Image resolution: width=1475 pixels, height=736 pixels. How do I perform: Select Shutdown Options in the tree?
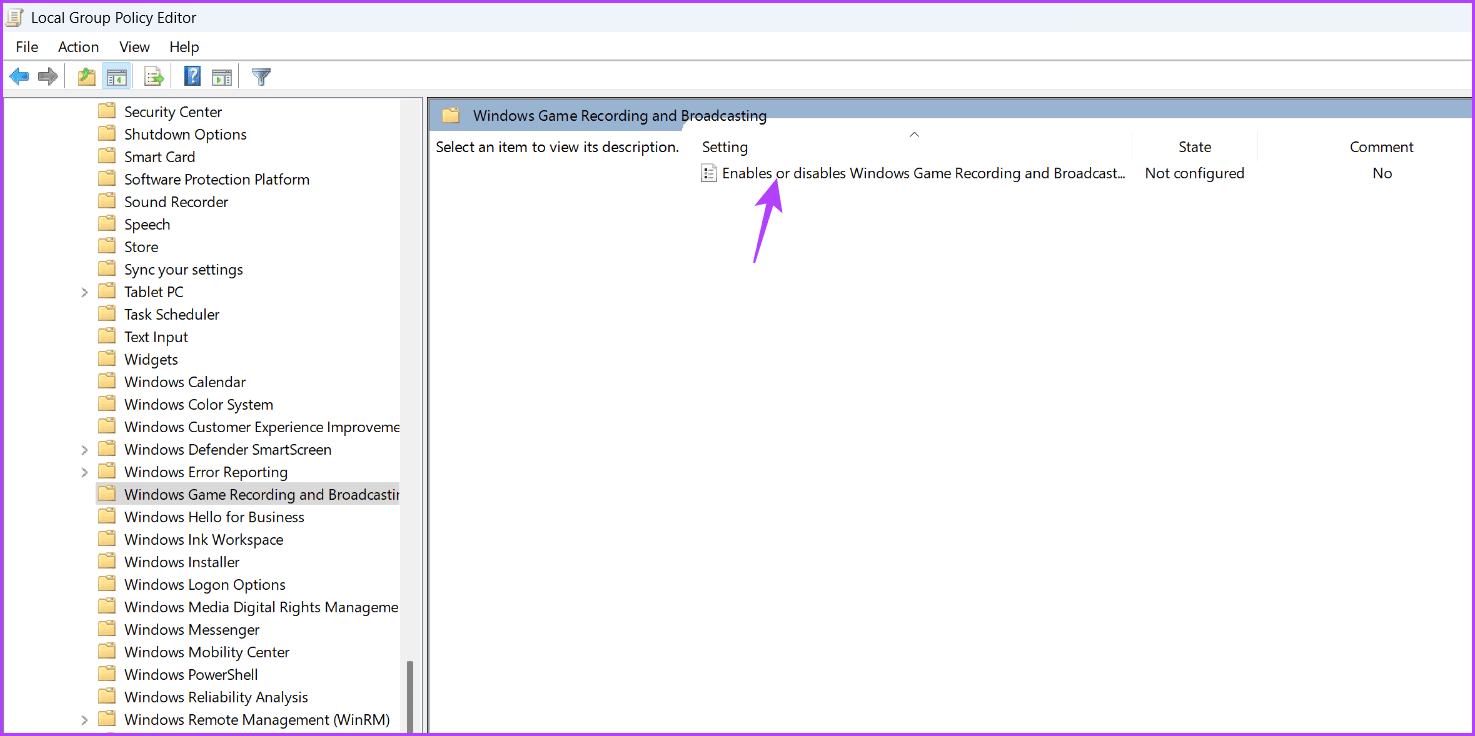click(x=185, y=134)
